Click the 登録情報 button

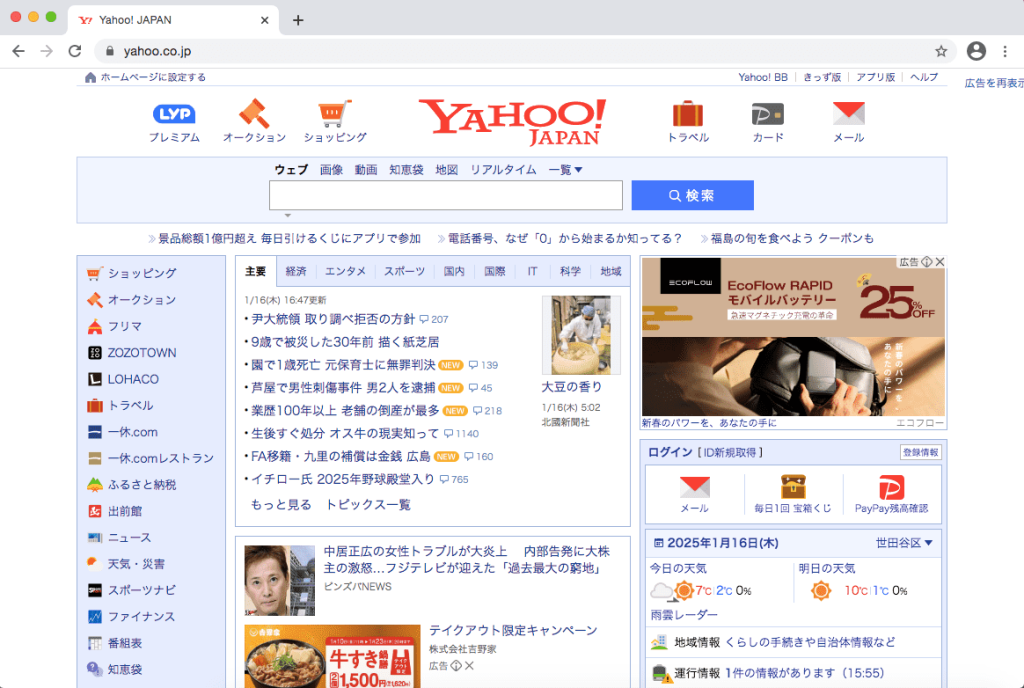pos(921,452)
